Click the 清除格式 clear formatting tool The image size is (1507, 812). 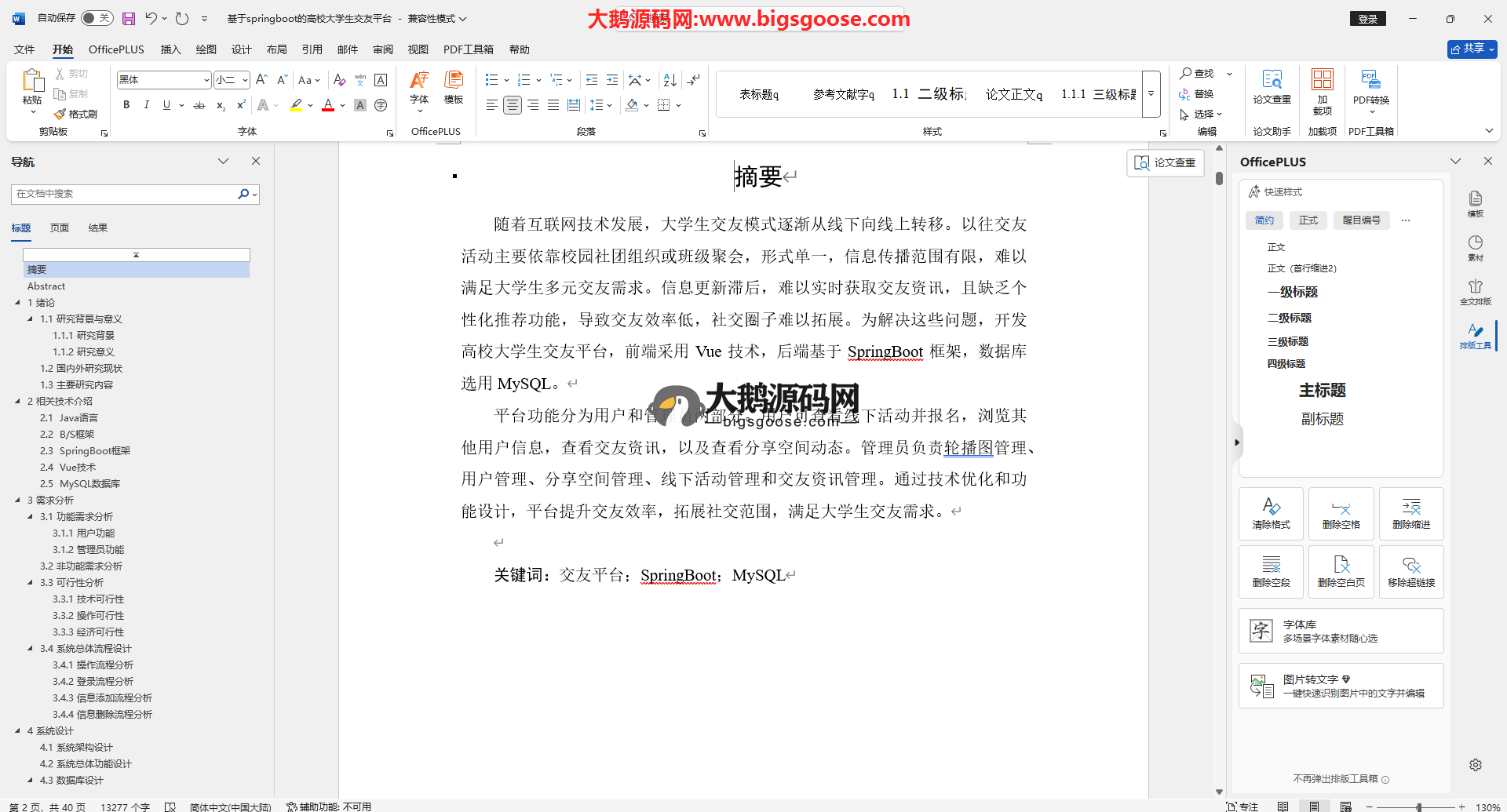point(1271,514)
